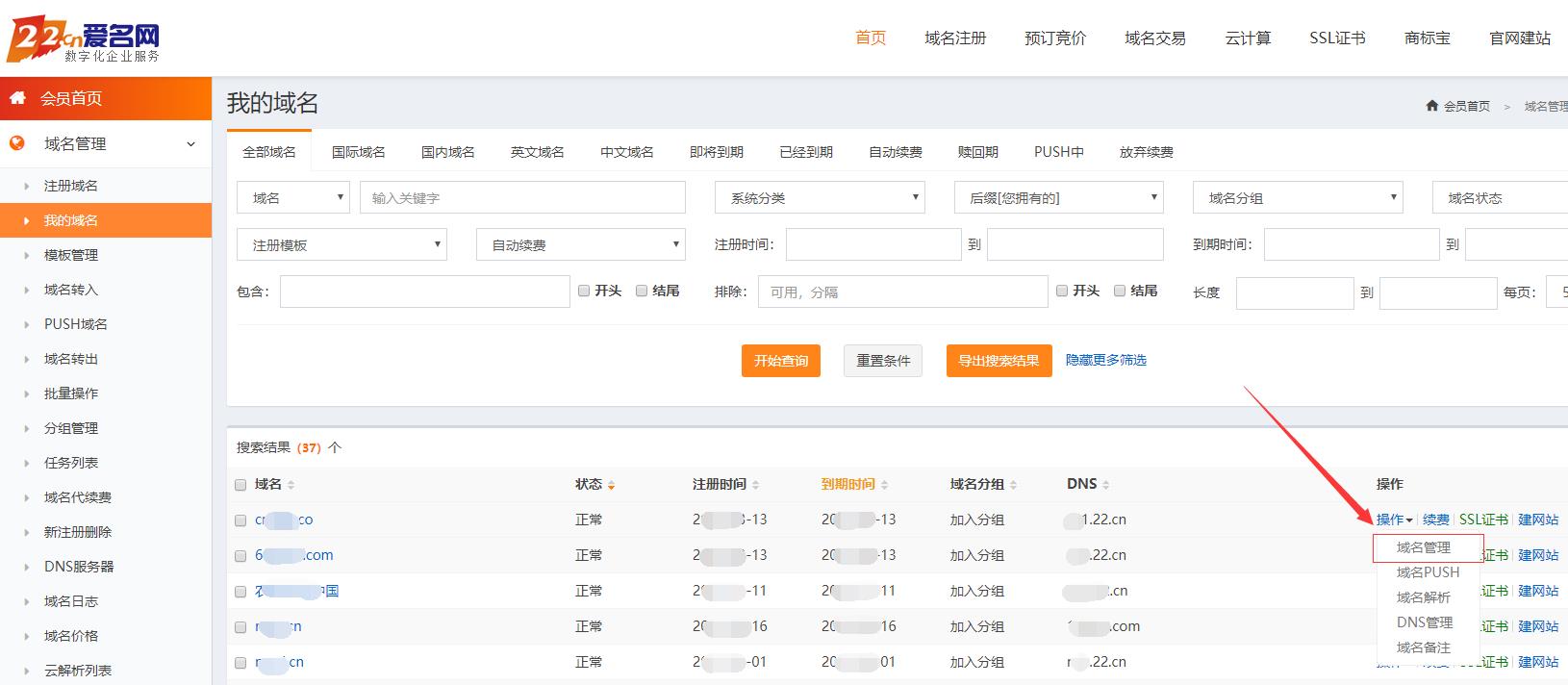
Task: Switch to the 国际域名 tab
Action: [x=358, y=152]
